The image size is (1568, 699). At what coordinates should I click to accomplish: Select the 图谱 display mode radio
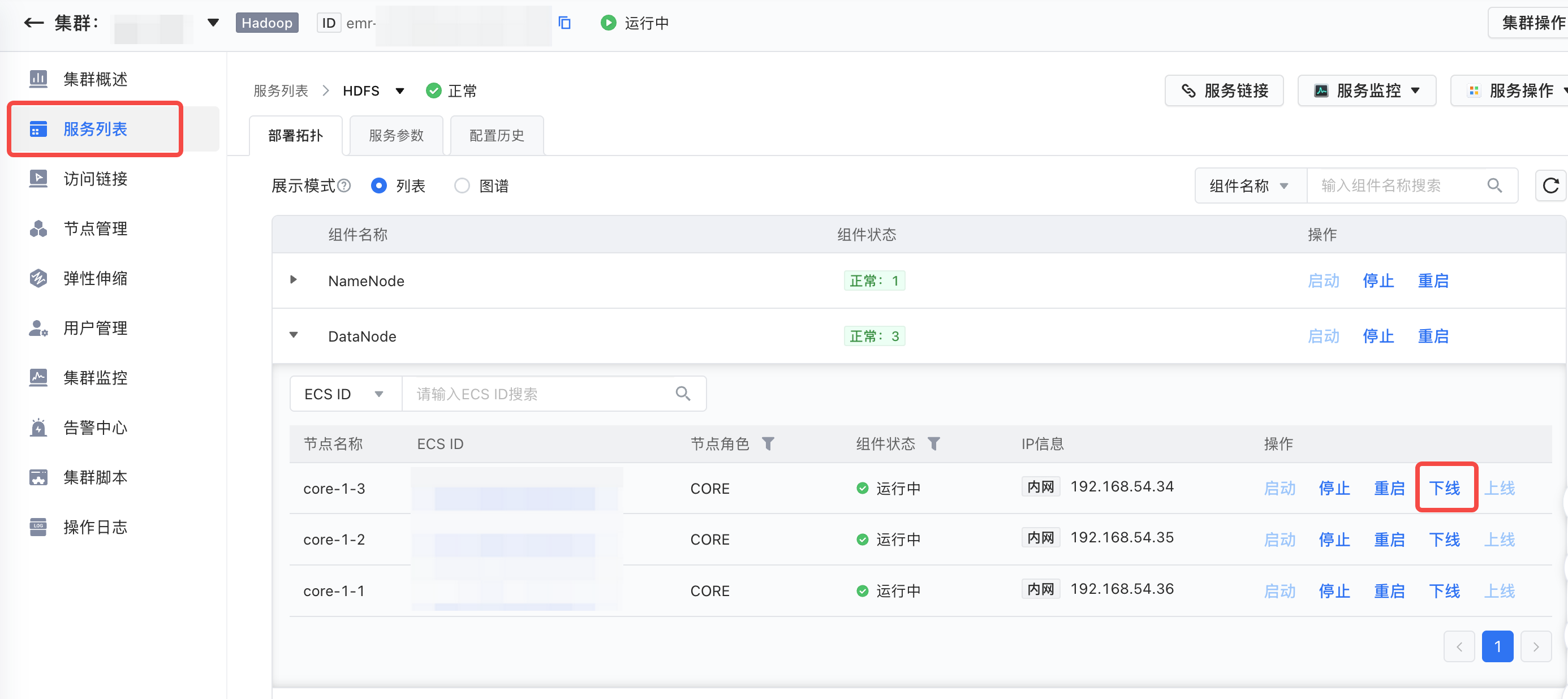(x=462, y=185)
